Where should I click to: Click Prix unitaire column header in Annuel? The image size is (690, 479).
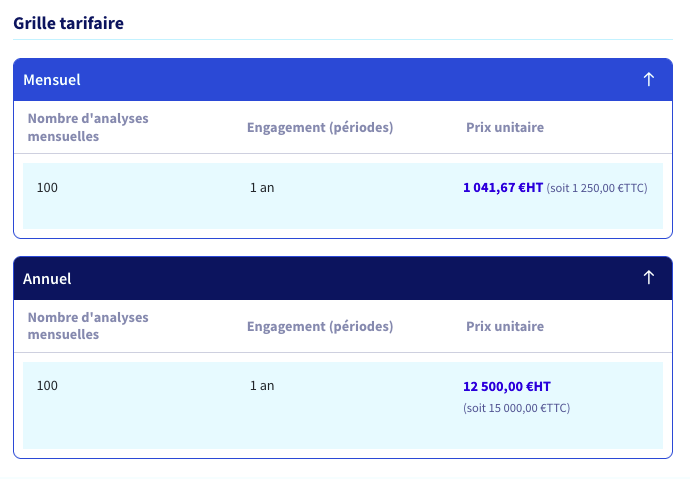(x=505, y=326)
